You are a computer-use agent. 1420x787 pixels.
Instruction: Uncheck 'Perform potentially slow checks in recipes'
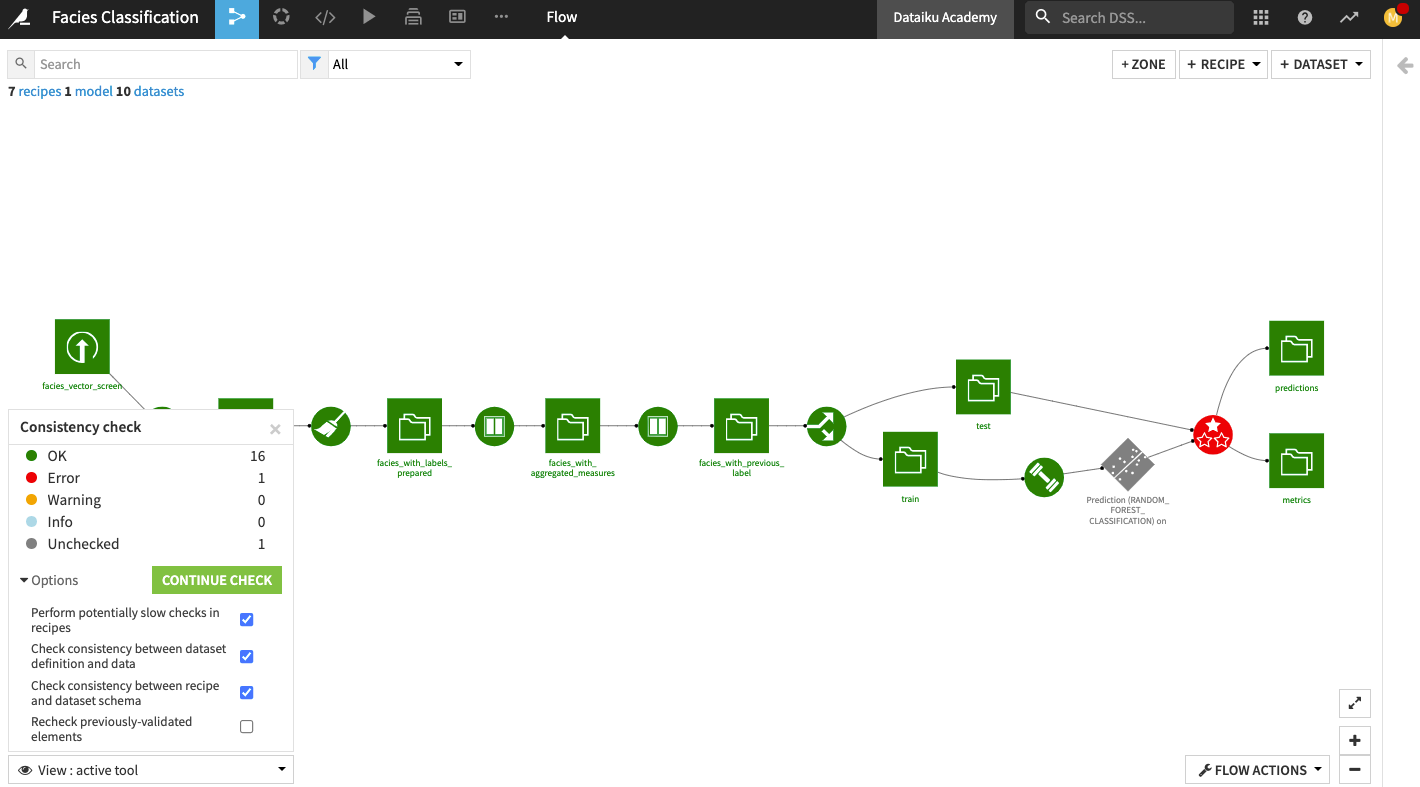click(246, 619)
